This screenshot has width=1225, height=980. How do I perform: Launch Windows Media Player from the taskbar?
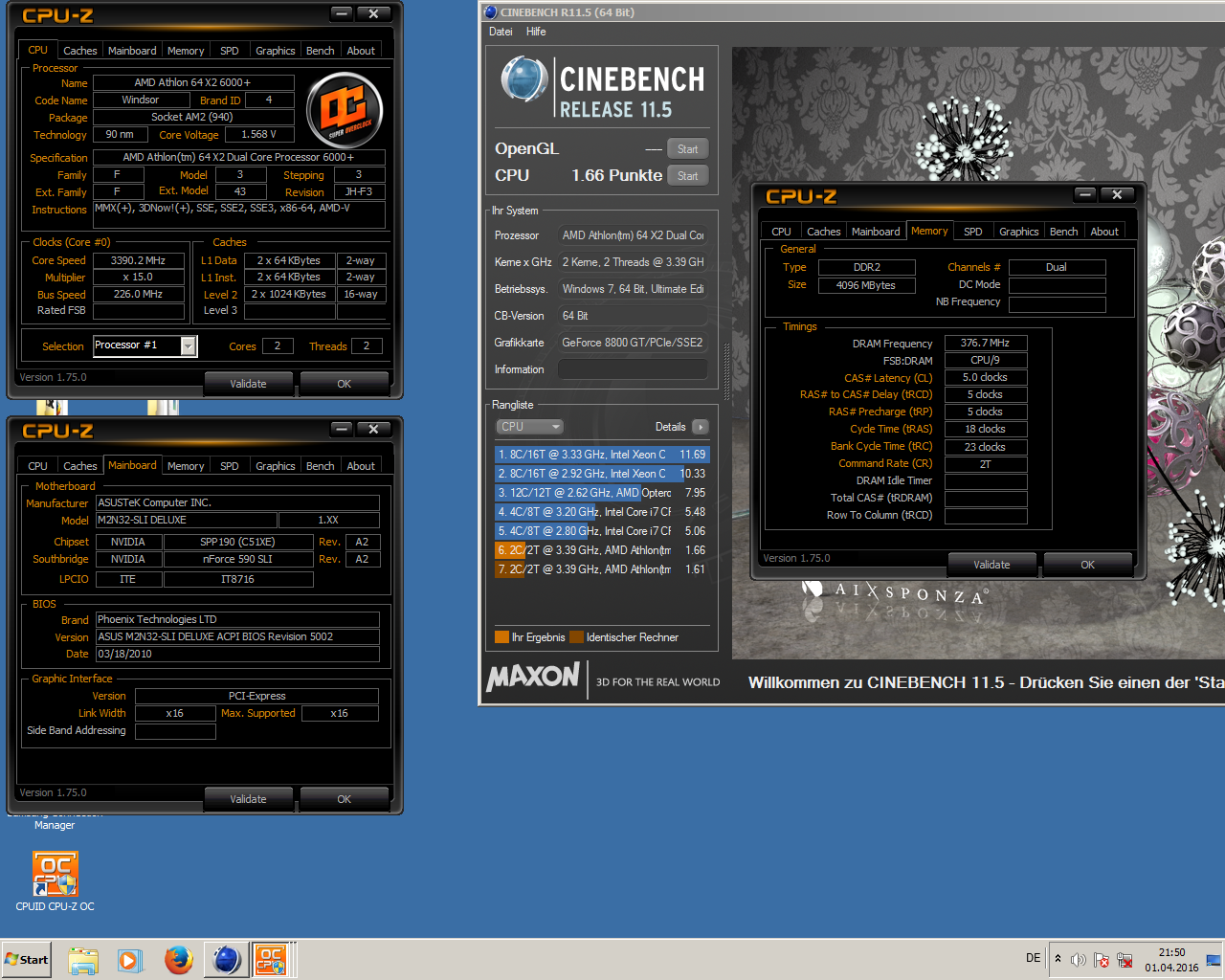(130, 960)
